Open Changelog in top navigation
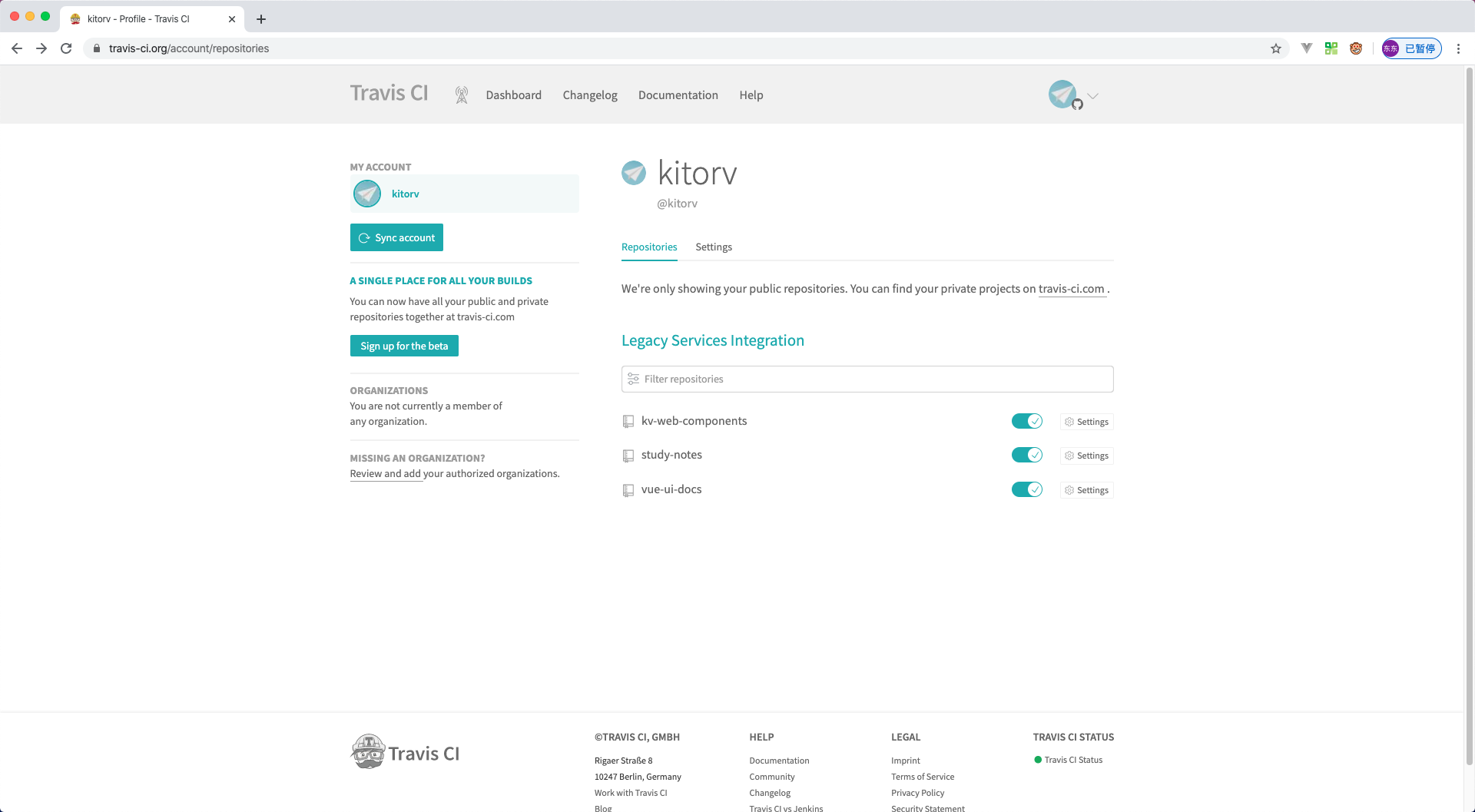1475x812 pixels. click(x=590, y=95)
